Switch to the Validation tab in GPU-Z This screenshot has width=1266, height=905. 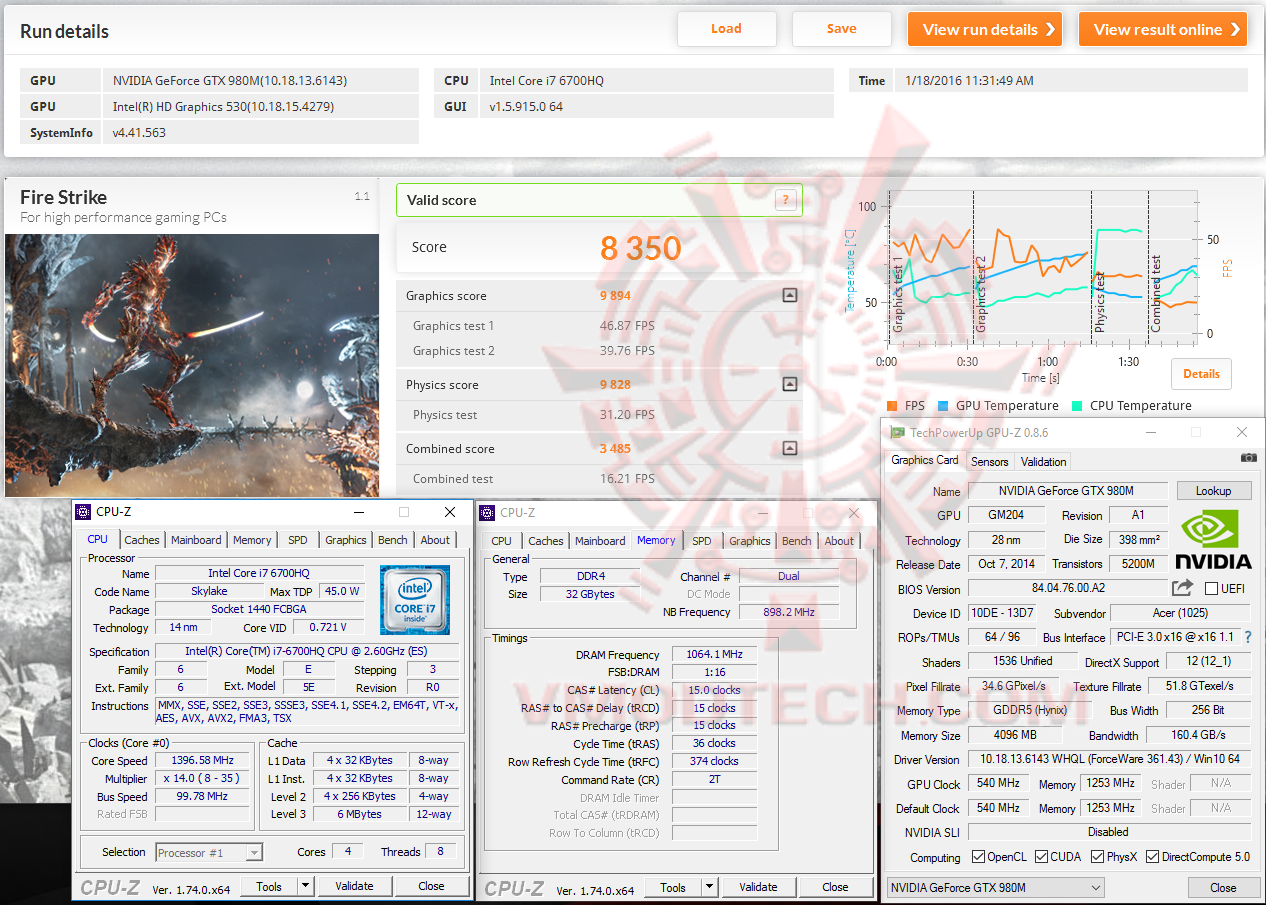click(x=1043, y=461)
